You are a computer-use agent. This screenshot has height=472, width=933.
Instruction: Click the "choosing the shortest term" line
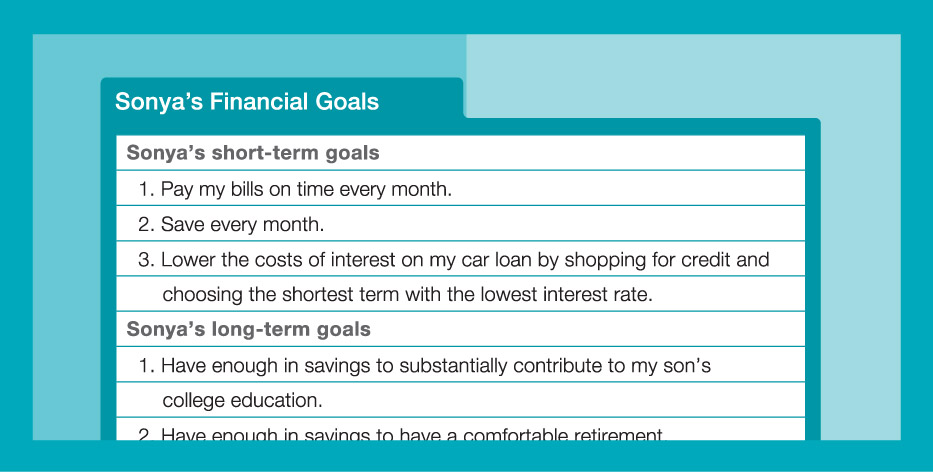coord(406,295)
